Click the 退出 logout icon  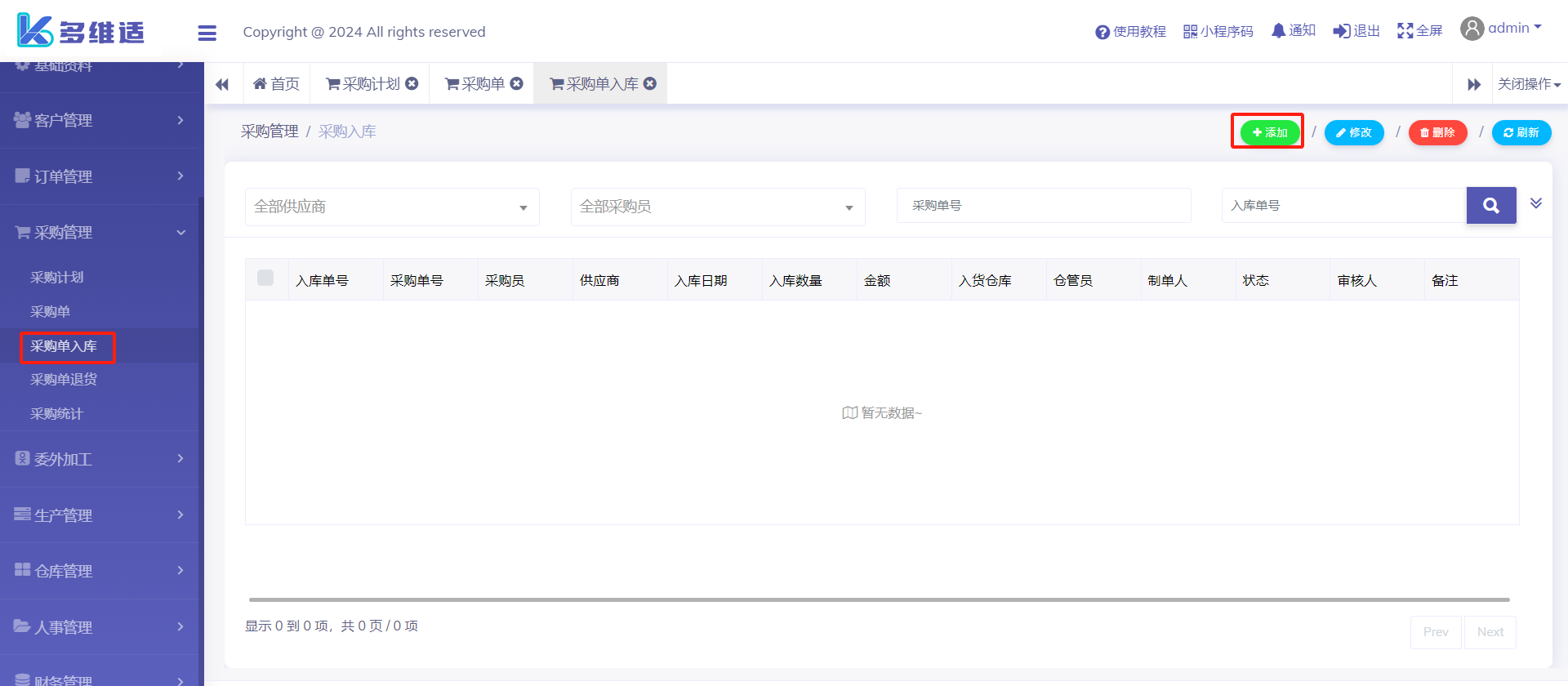click(1341, 31)
